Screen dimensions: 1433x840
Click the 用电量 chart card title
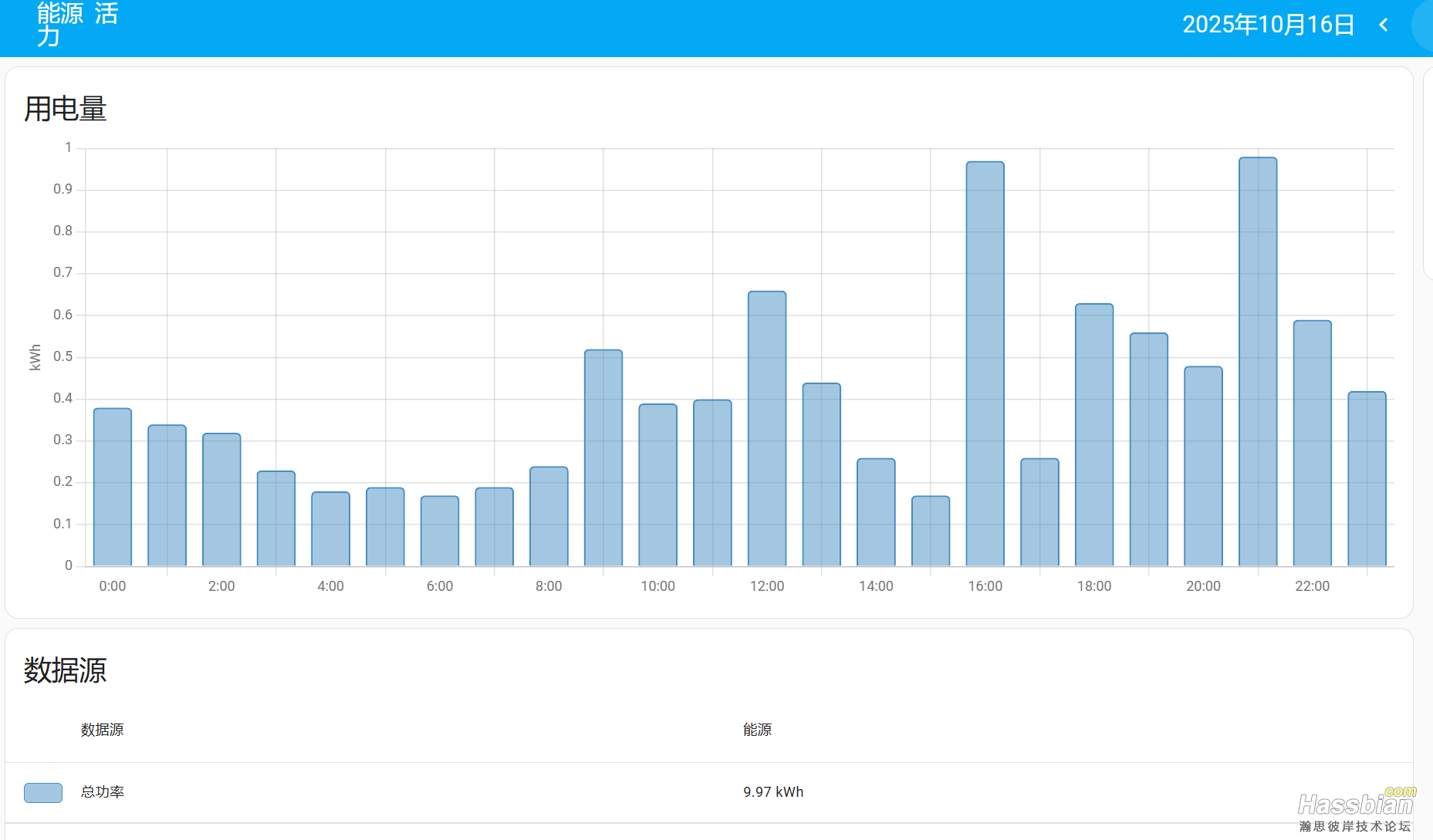tap(66, 109)
